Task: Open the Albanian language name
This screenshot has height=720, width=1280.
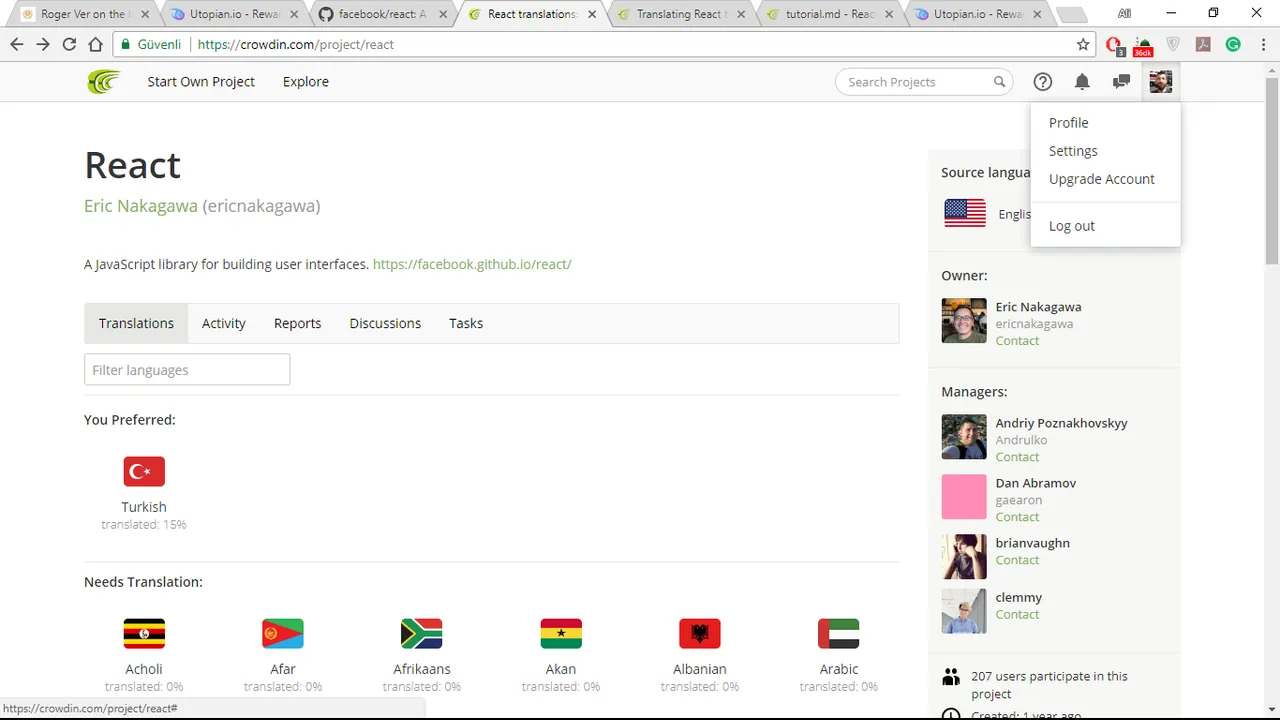Action: tap(700, 669)
